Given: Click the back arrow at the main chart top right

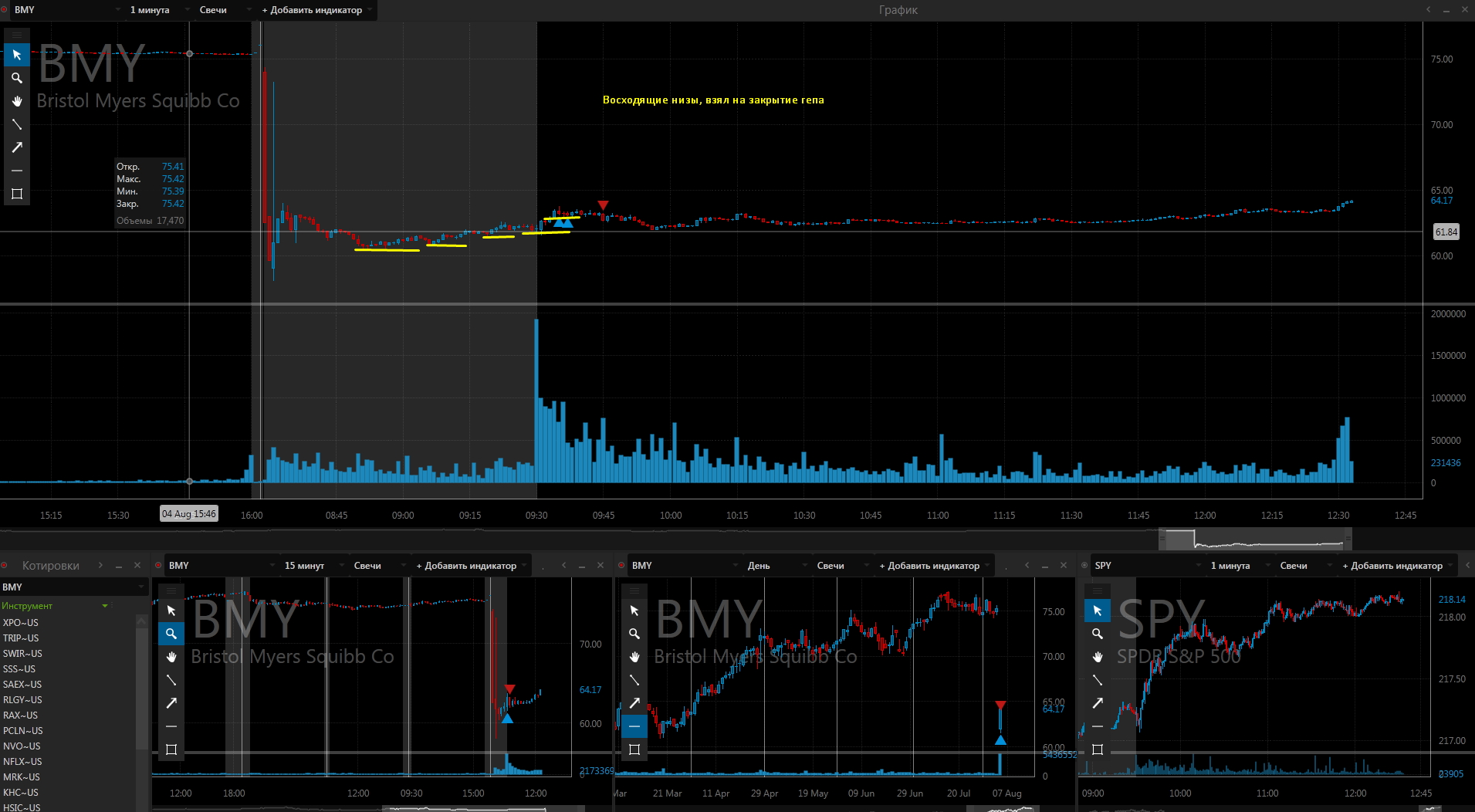Looking at the screenshot, I should (1429, 9).
